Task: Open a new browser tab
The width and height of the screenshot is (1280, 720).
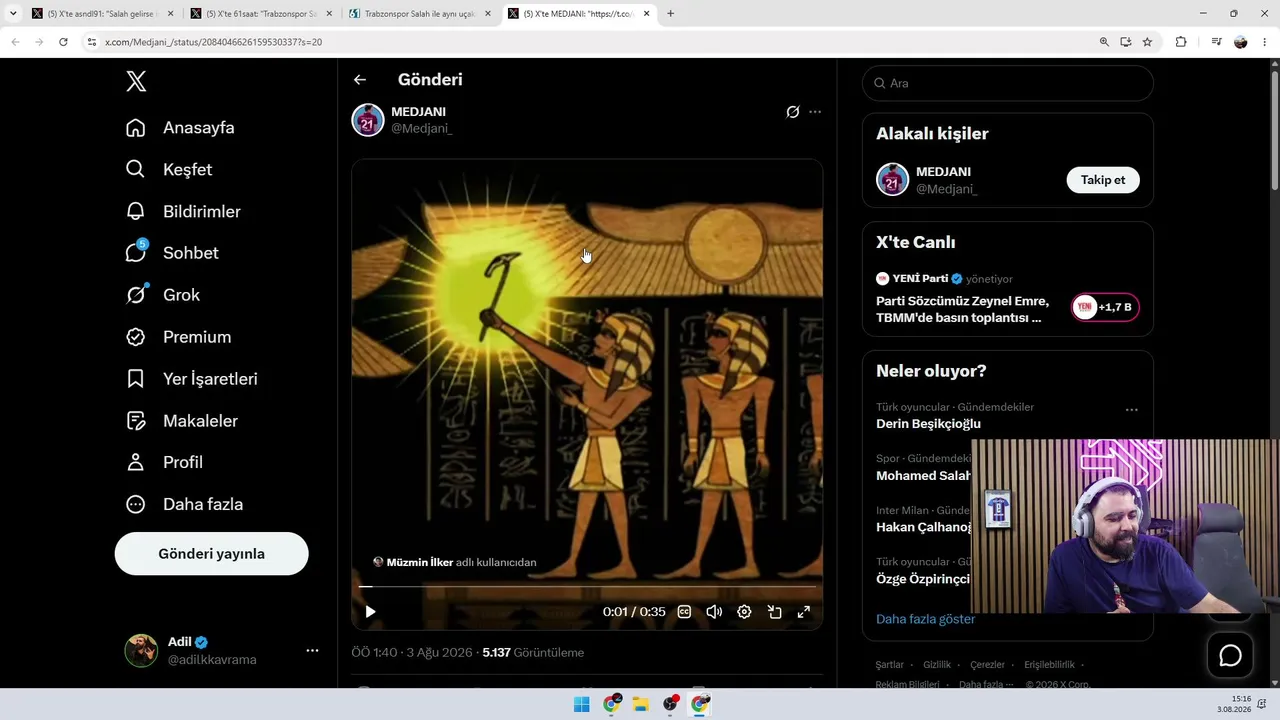Action: 670,14
